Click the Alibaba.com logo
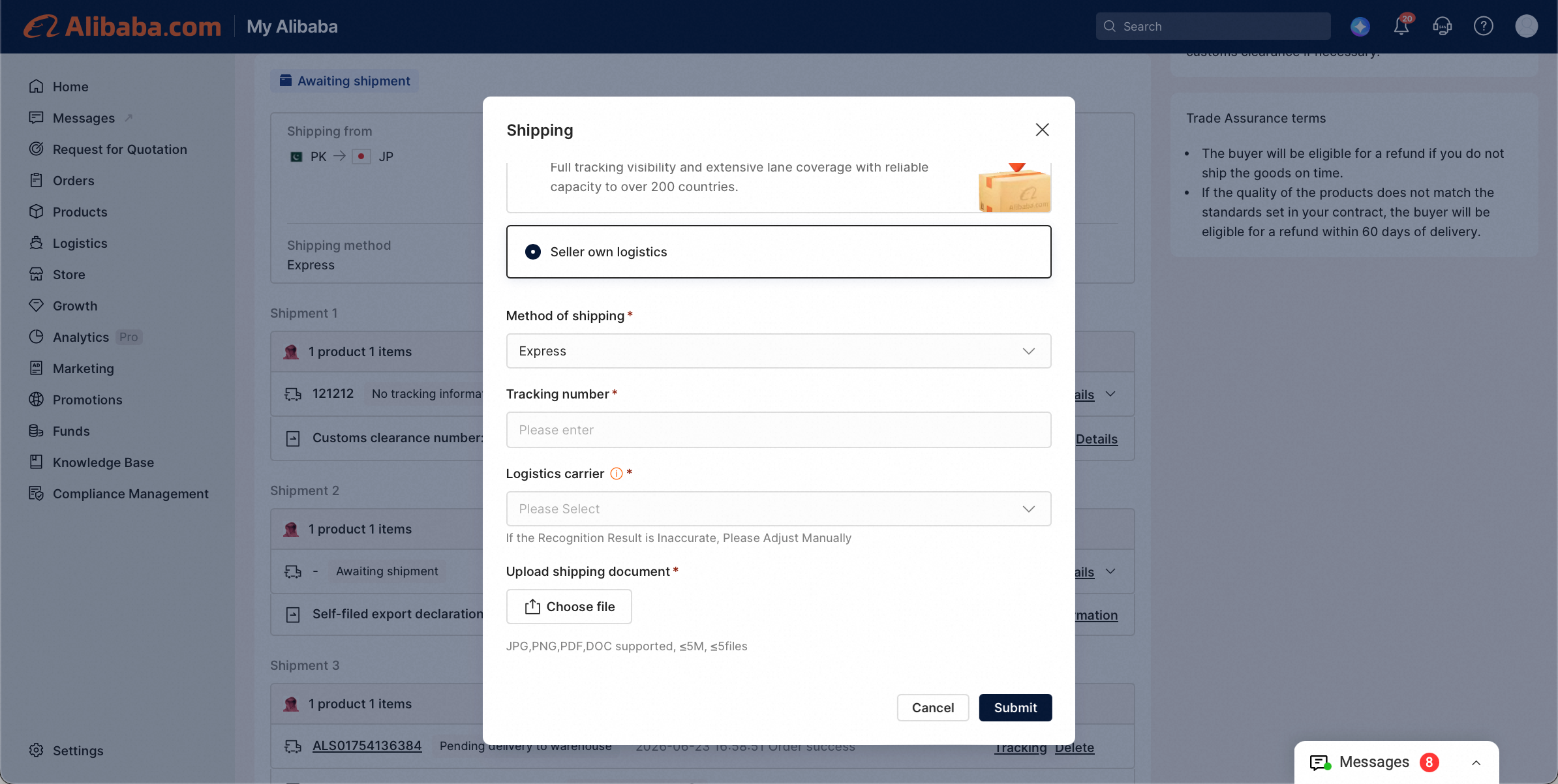 (x=123, y=26)
